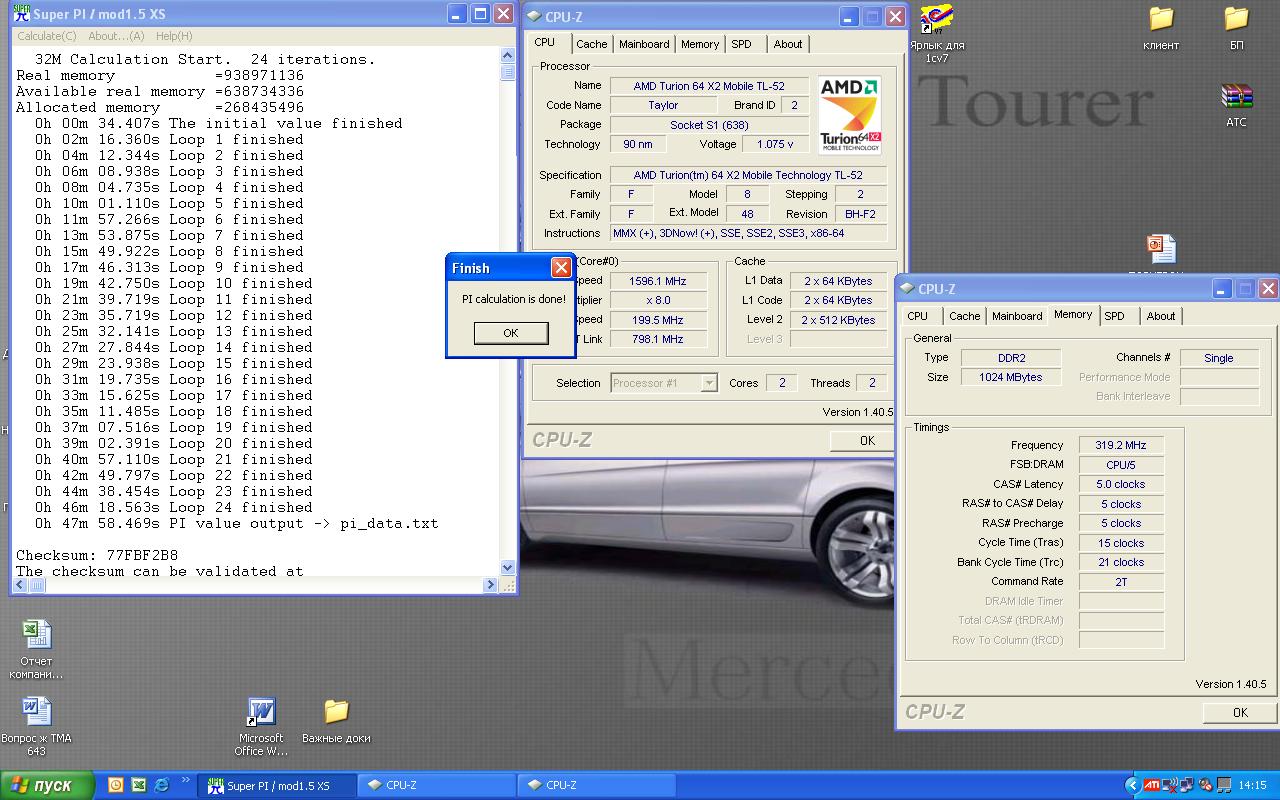Open the Calculate menu in Super PI

46,36
